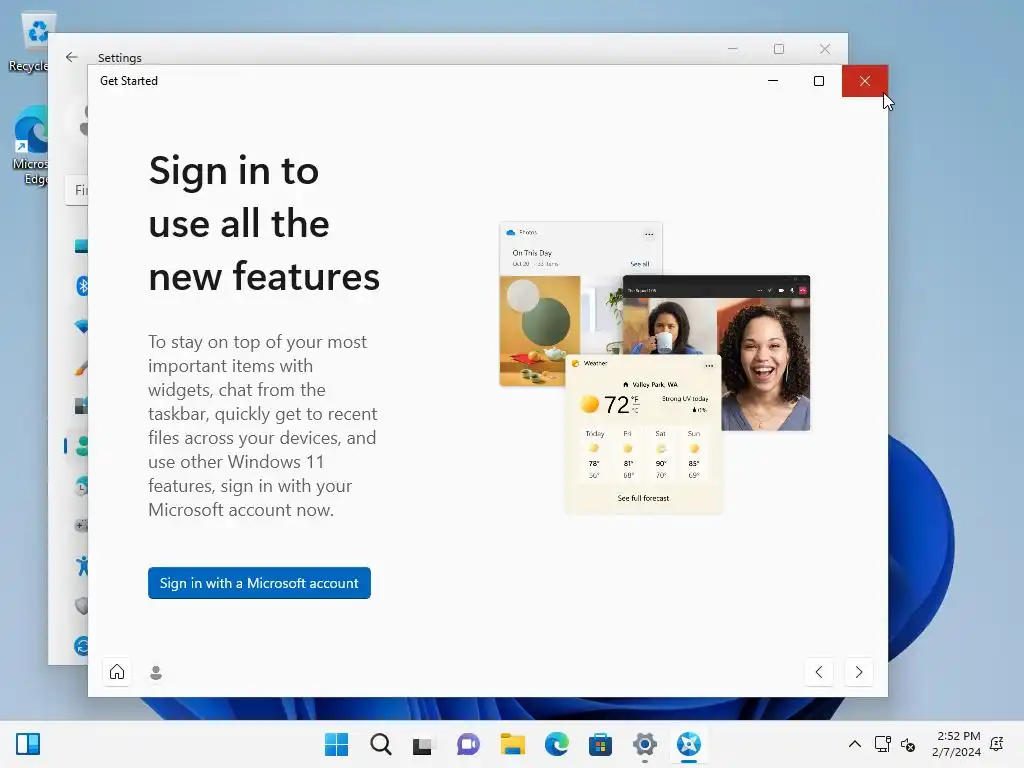
Task: Show hidden icons in system tray
Action: pos(854,744)
